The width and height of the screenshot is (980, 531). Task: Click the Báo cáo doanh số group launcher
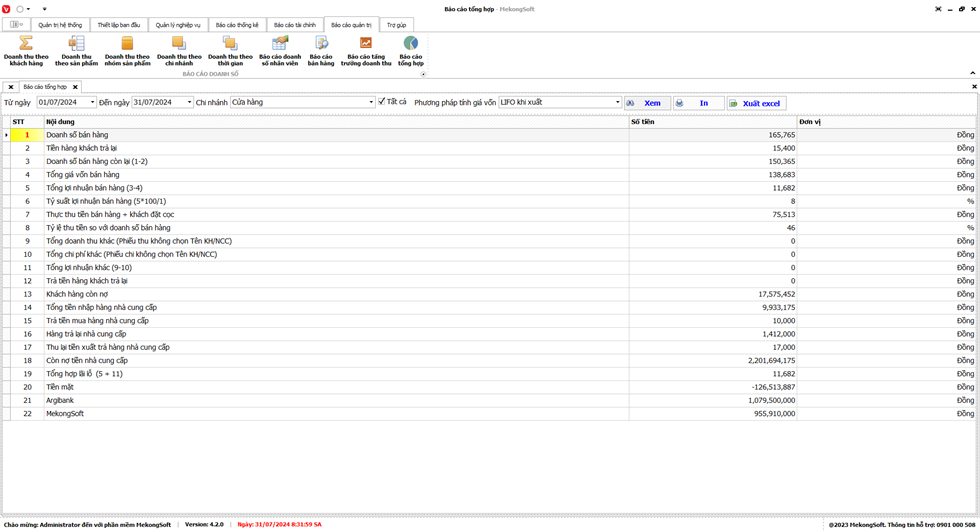click(423, 74)
